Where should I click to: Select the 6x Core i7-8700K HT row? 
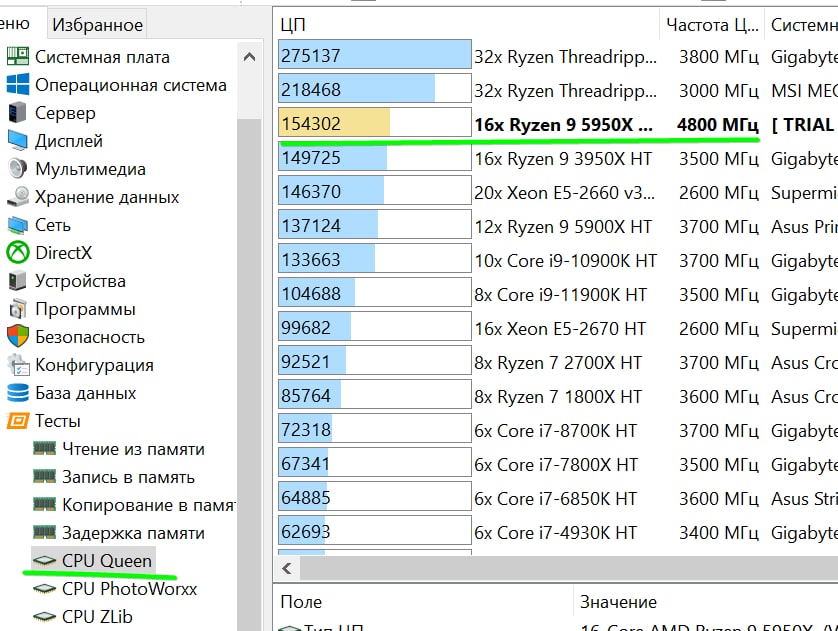coord(556,431)
